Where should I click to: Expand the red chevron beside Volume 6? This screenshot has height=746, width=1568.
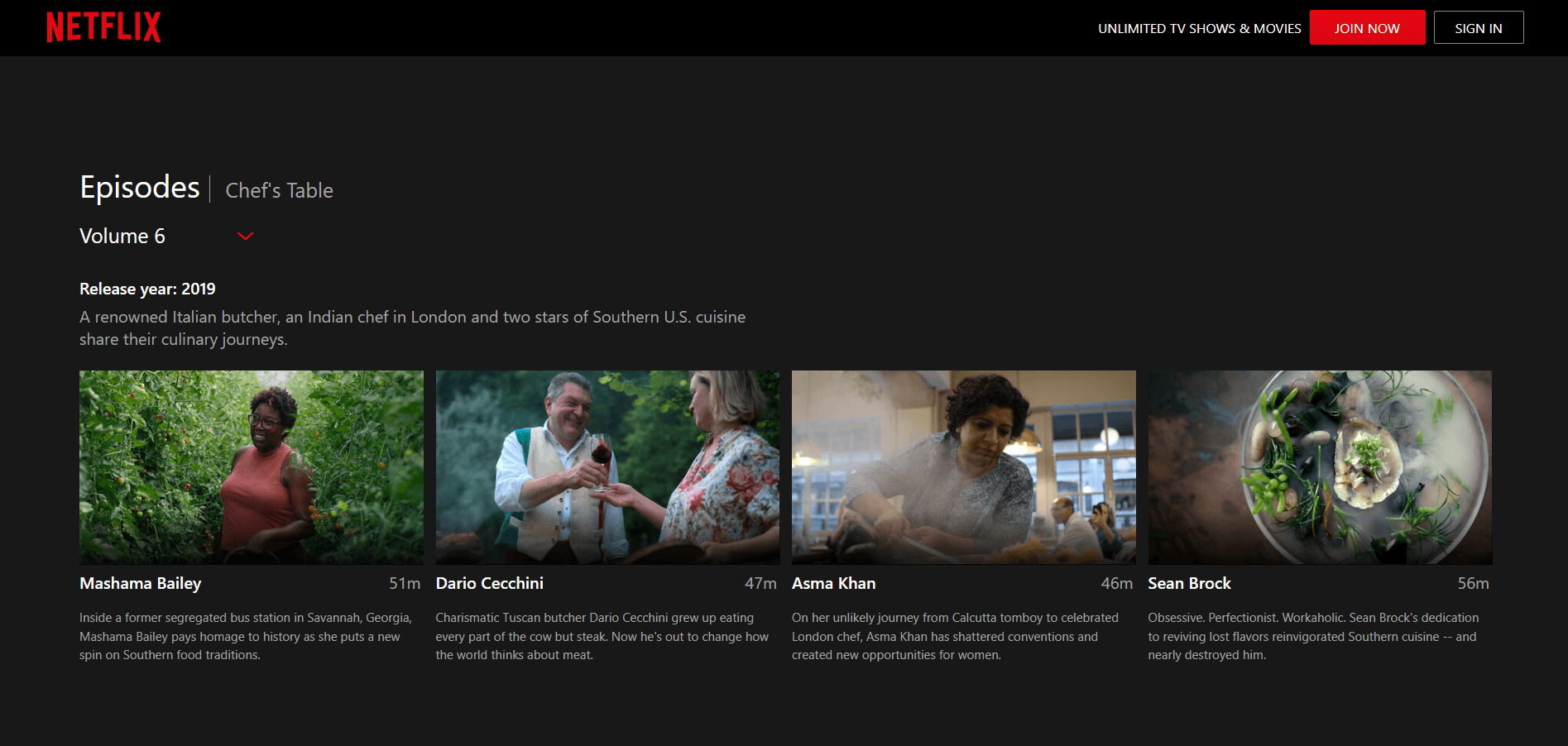245,237
